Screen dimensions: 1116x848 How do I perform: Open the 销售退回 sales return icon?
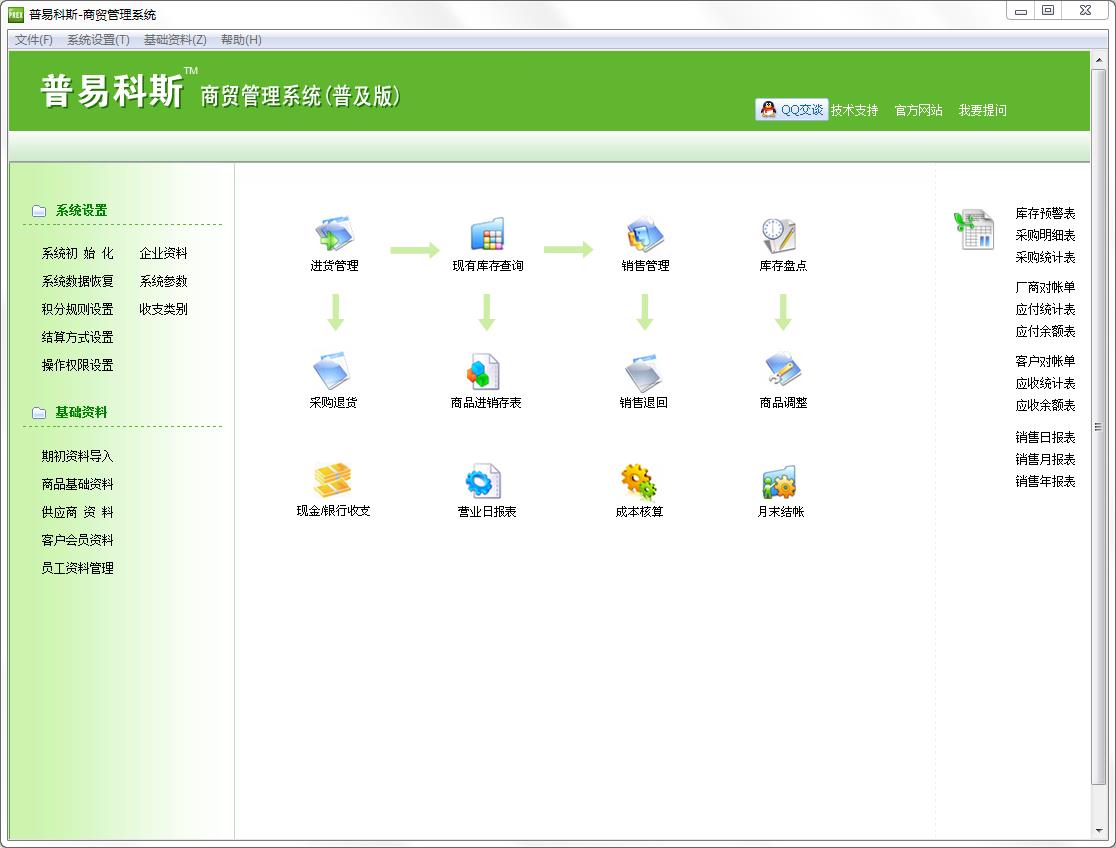(x=643, y=372)
